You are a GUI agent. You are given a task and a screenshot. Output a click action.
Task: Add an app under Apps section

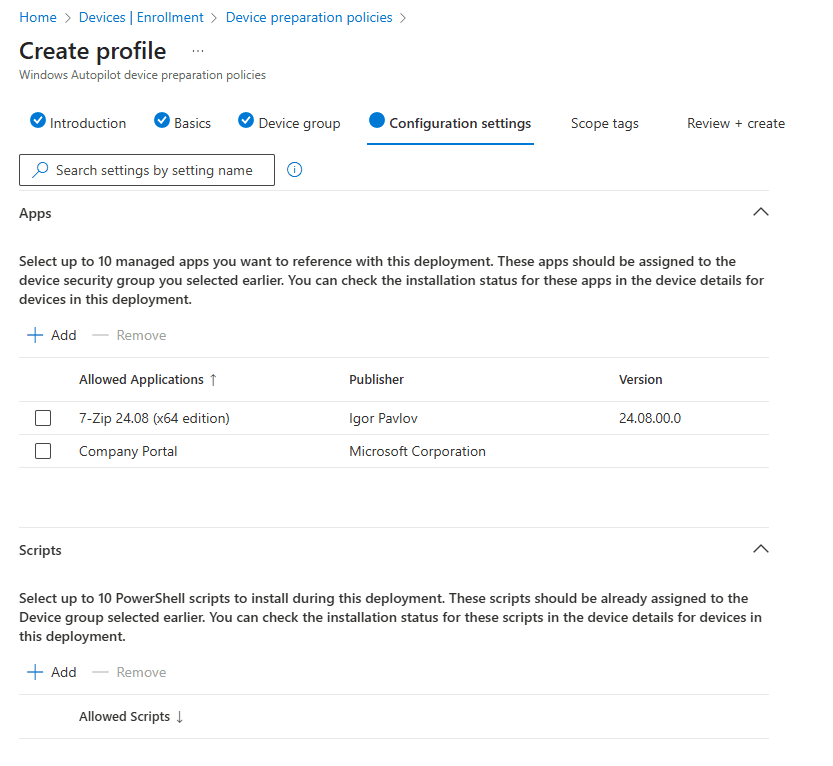point(52,336)
